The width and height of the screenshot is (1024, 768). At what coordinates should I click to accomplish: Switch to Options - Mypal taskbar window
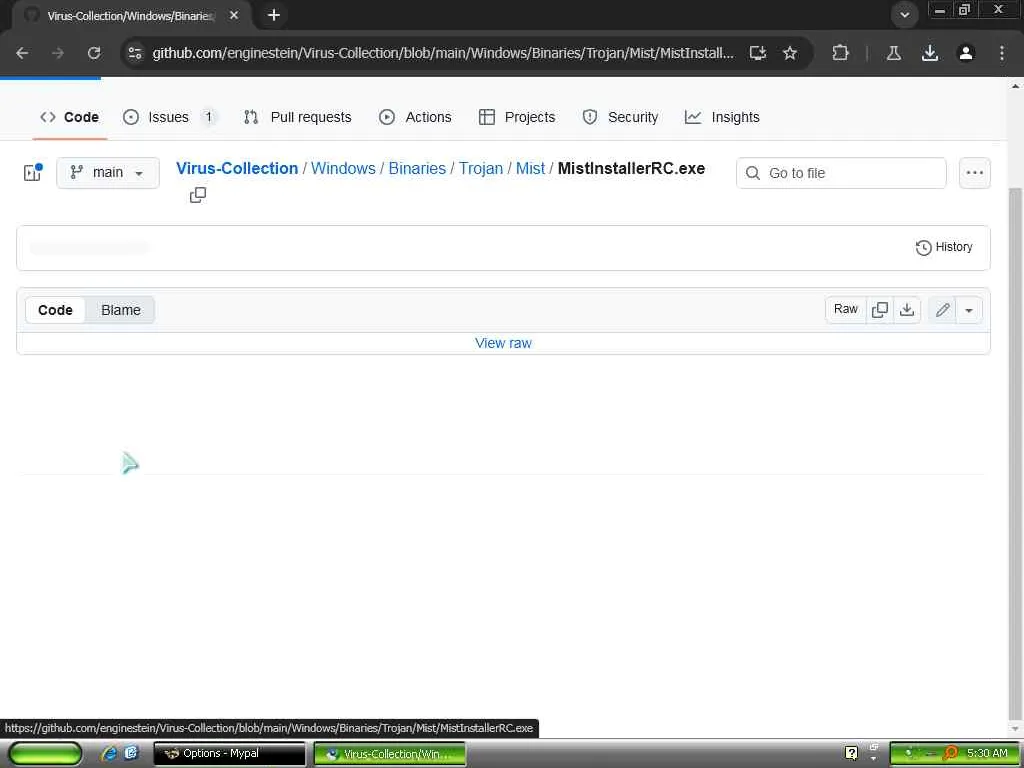pyautogui.click(x=229, y=753)
